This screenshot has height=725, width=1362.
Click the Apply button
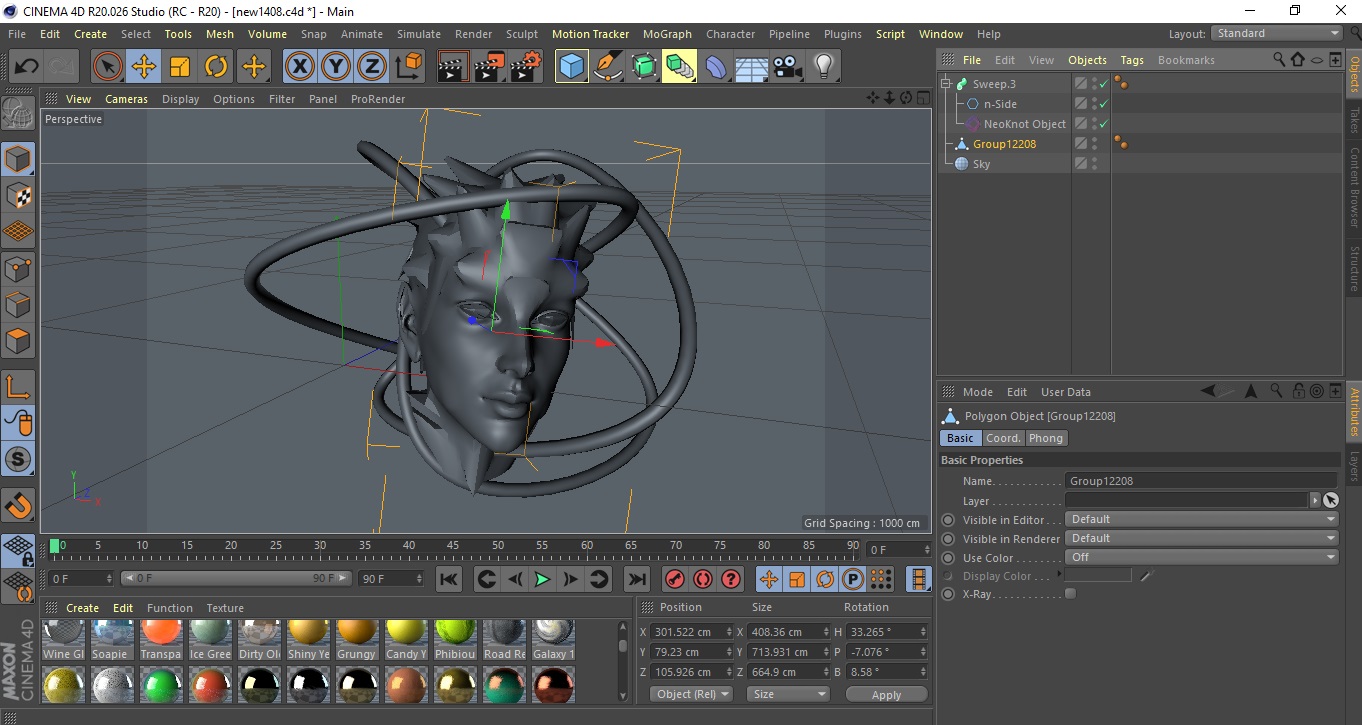point(886,695)
